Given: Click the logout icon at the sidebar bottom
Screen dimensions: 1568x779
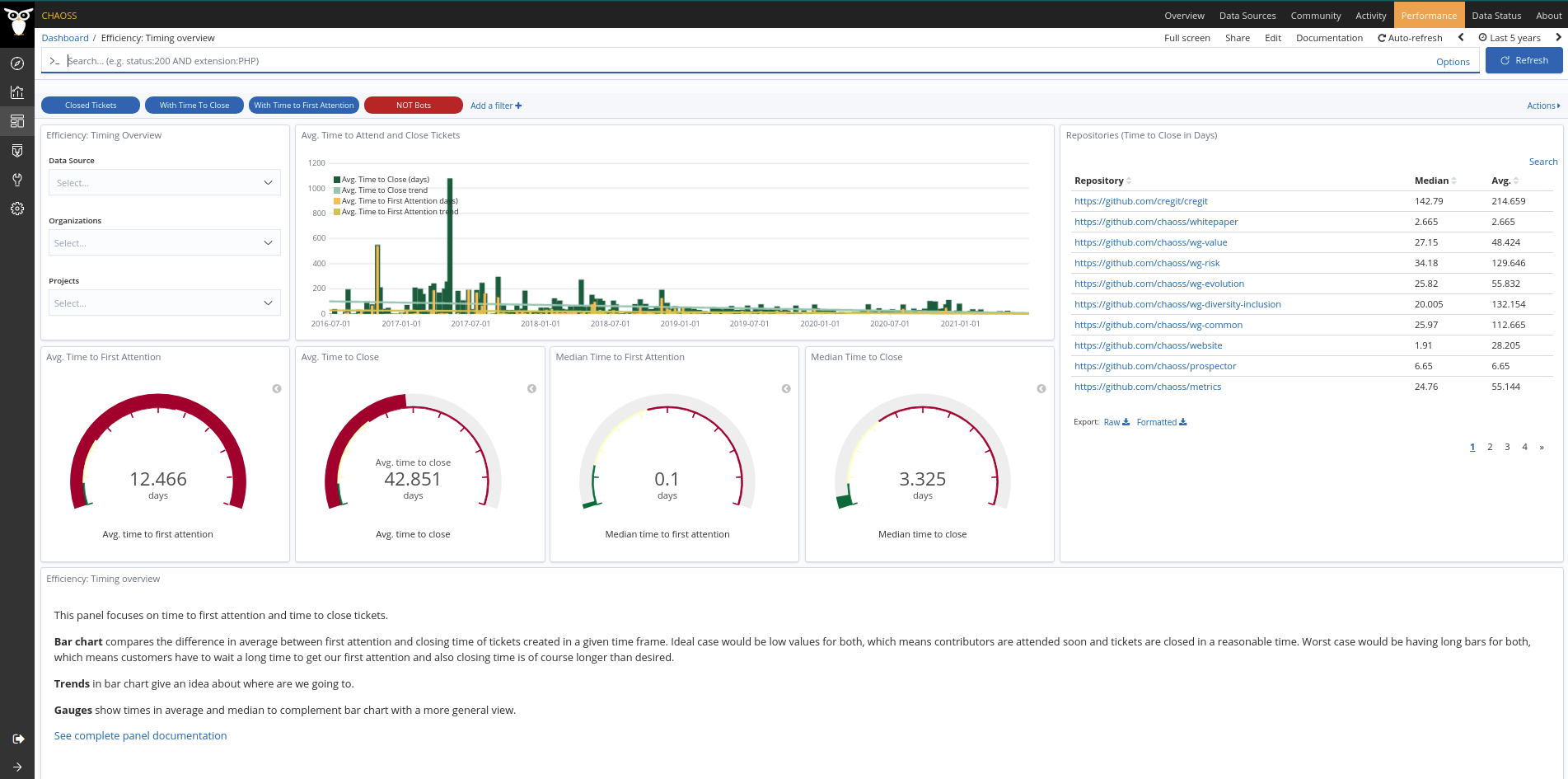Looking at the screenshot, I should (x=17, y=739).
